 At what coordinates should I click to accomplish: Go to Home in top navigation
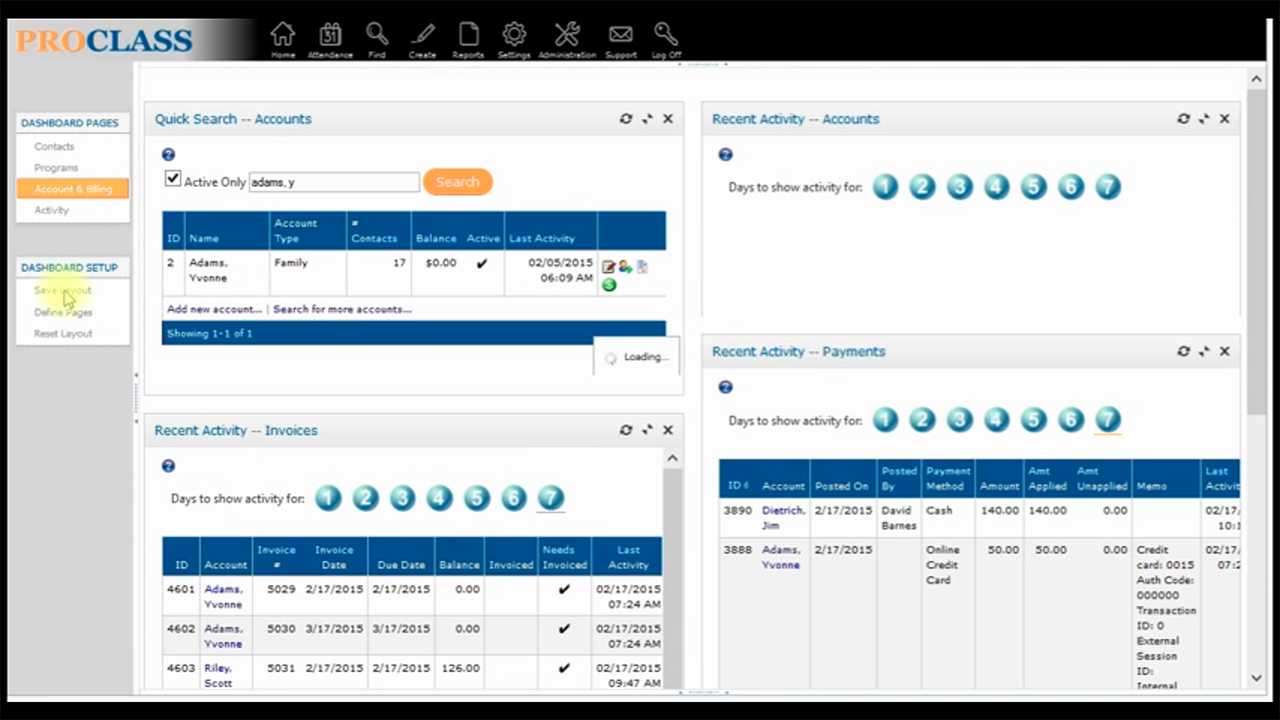pyautogui.click(x=283, y=39)
